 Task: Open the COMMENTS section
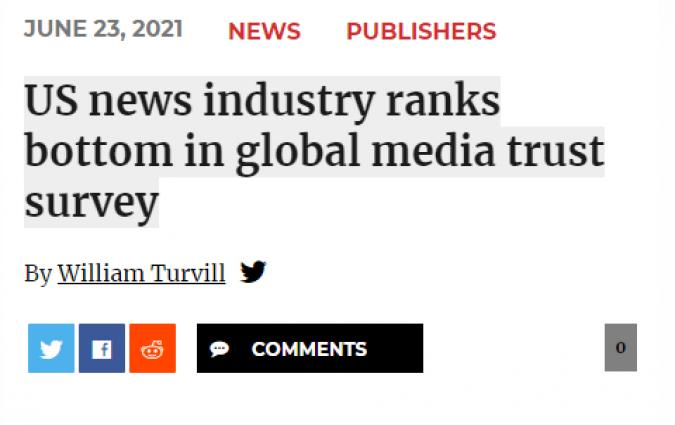(x=309, y=349)
